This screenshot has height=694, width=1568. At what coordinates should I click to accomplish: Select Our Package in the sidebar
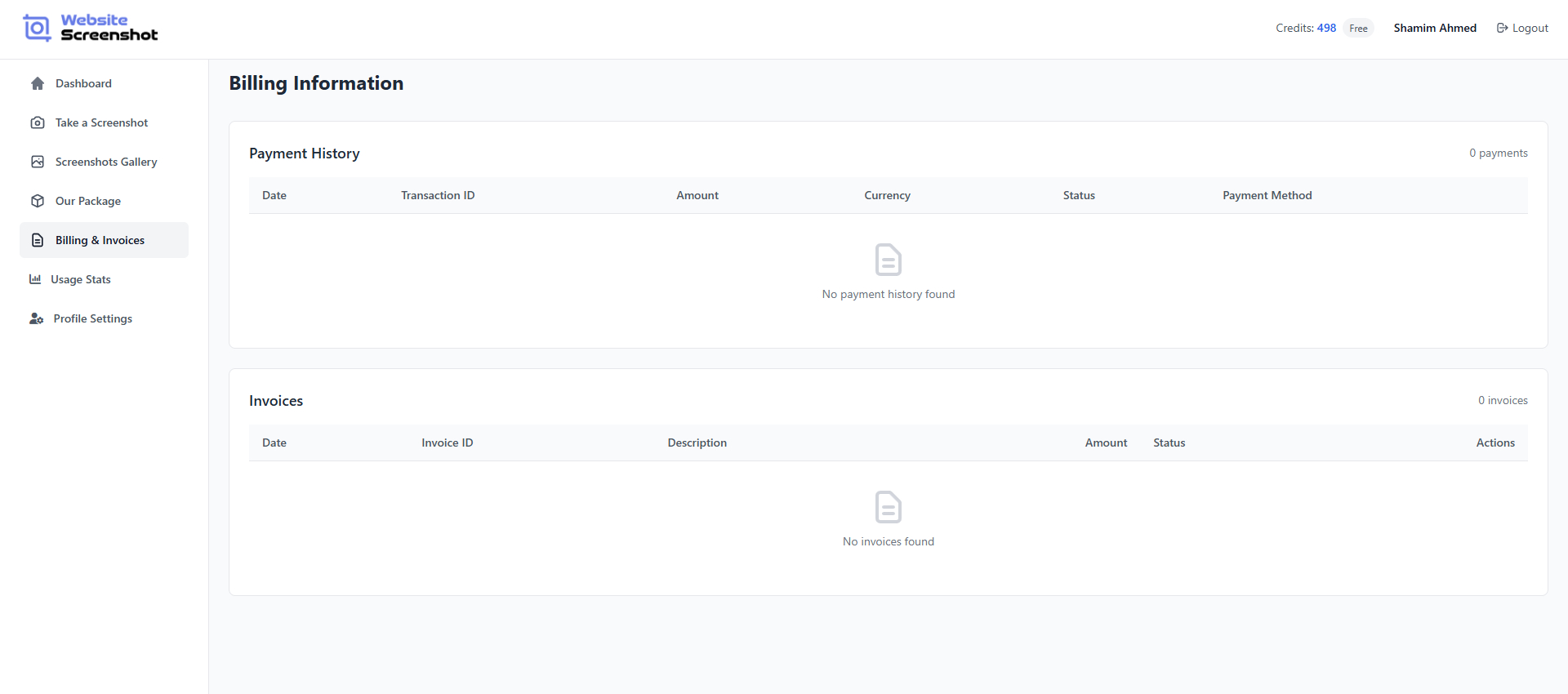[x=104, y=201]
